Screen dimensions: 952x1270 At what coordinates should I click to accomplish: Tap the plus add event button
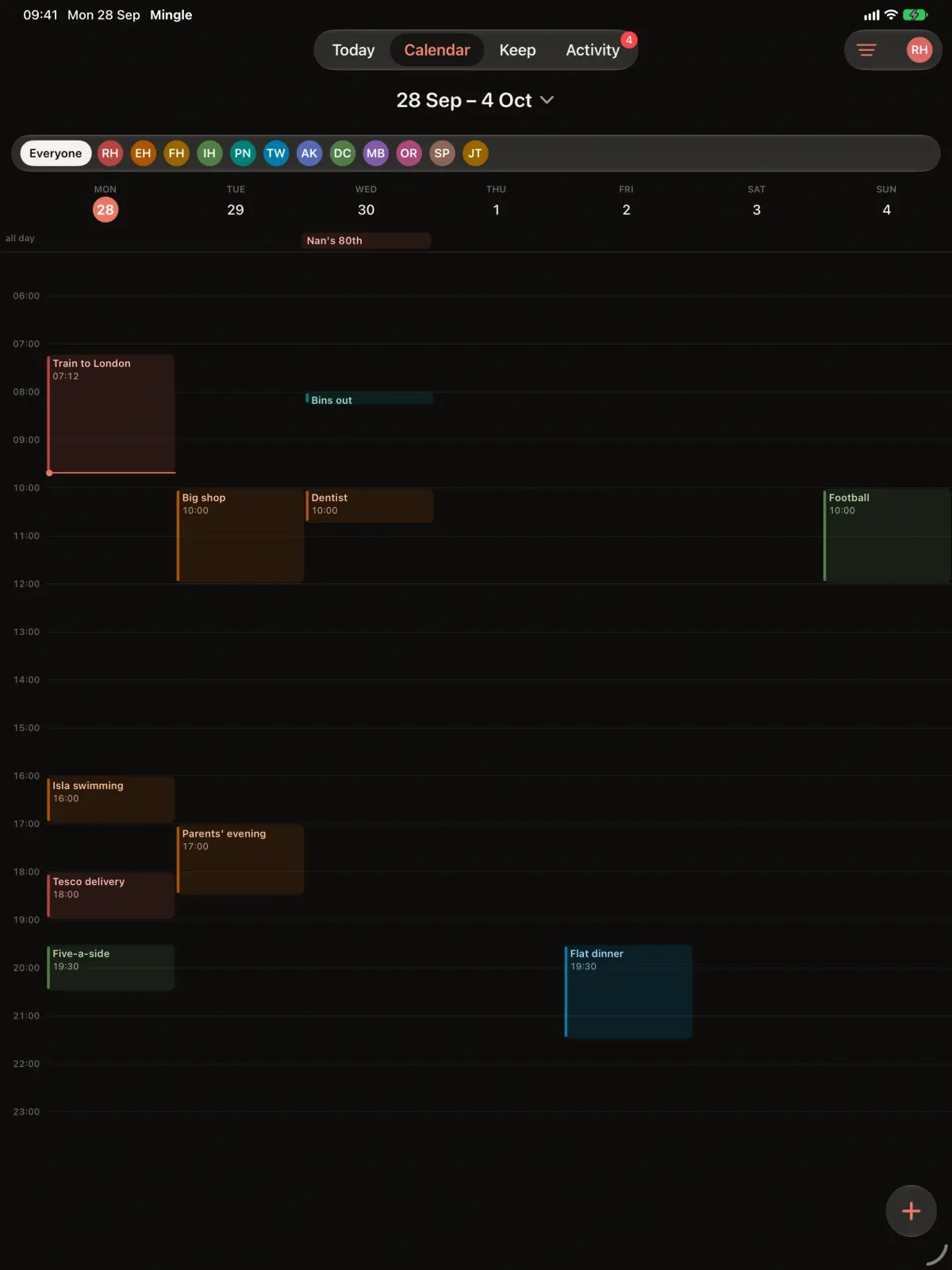tap(911, 1210)
